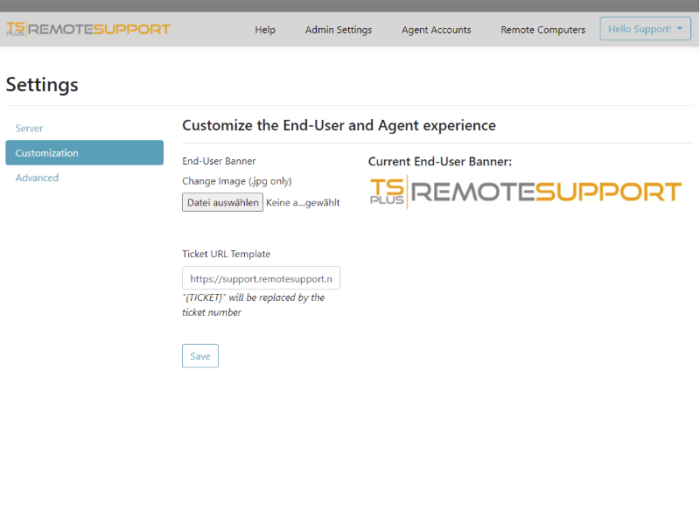
Task: Click the Keine a...gewählt file status text
Action: [x=303, y=203]
